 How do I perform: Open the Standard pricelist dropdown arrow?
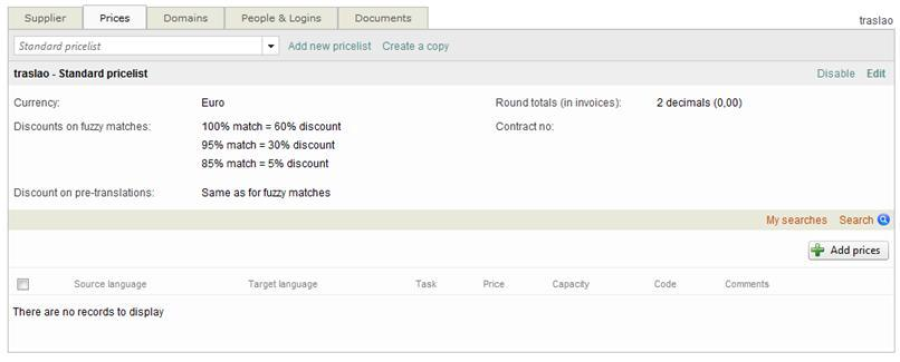click(x=271, y=46)
